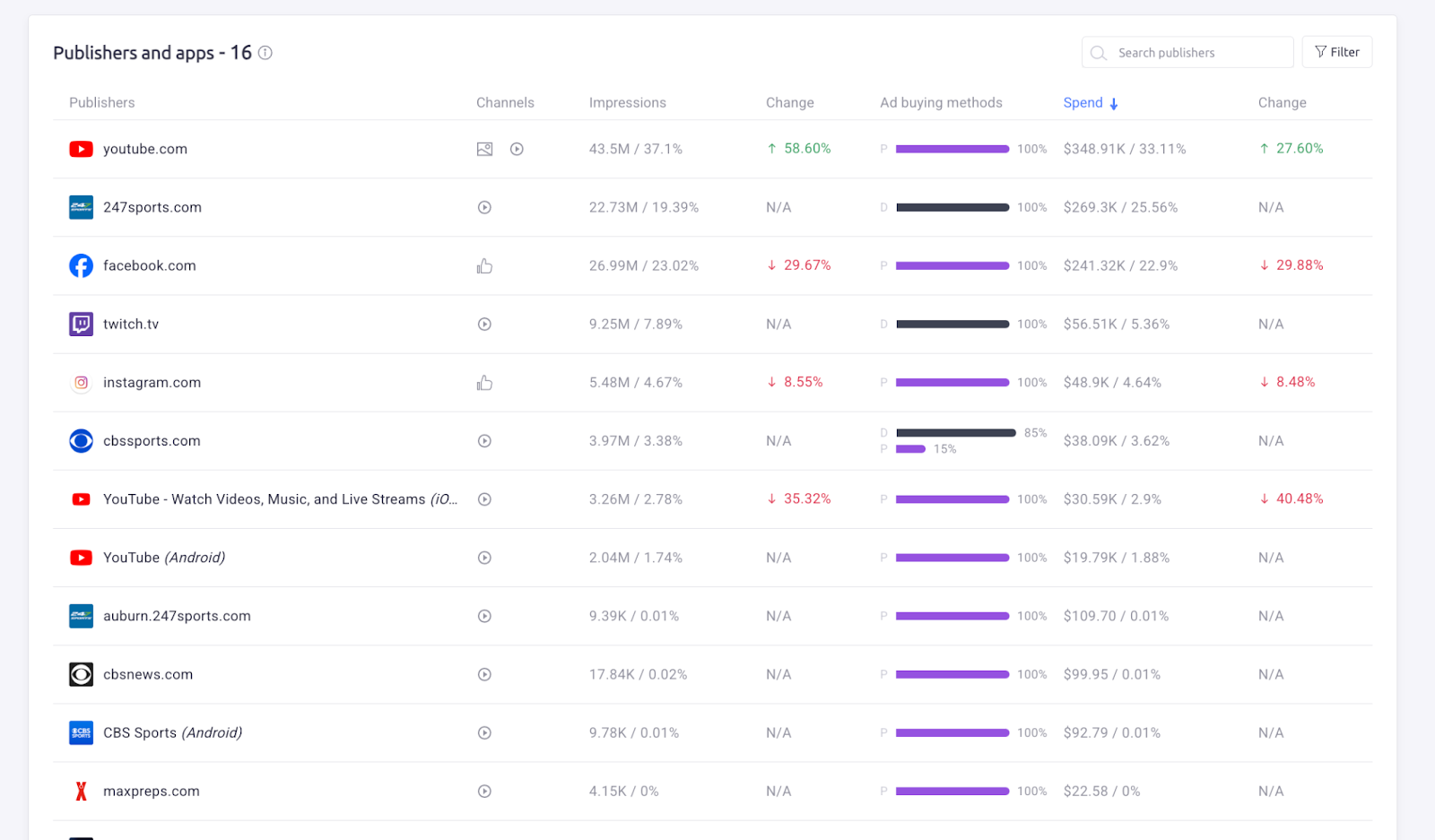Visit the 247sports.com publisher link
This screenshot has width=1435, height=840.
152,207
